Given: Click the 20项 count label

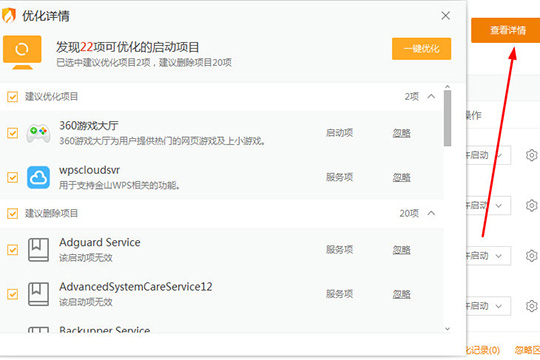Looking at the screenshot, I should 409,214.
